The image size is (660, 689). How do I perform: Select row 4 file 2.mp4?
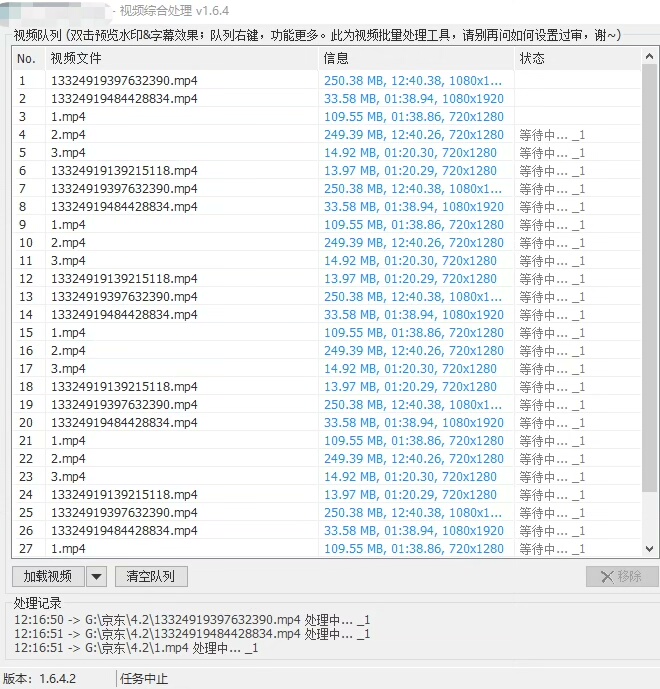point(68,135)
